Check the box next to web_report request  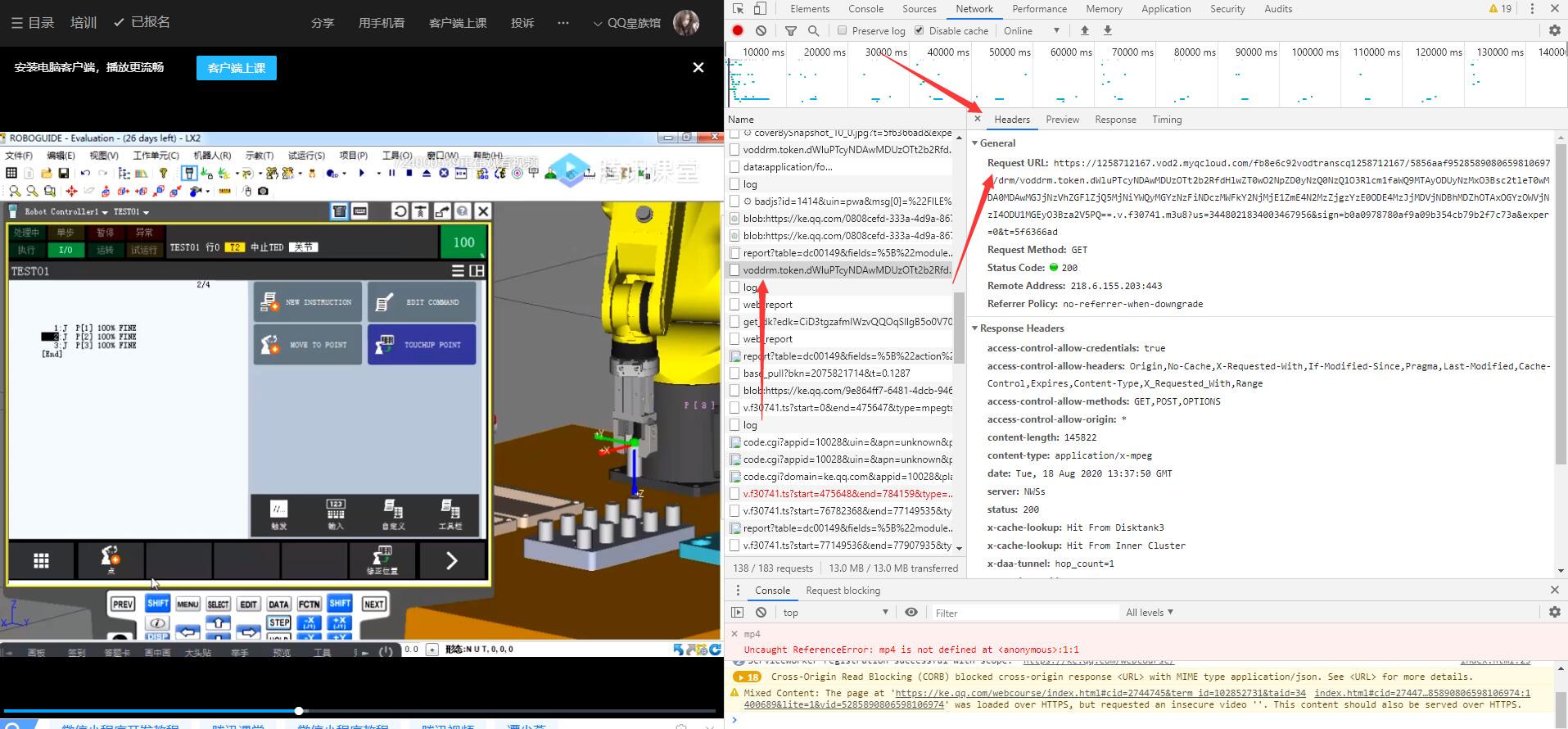[734, 305]
